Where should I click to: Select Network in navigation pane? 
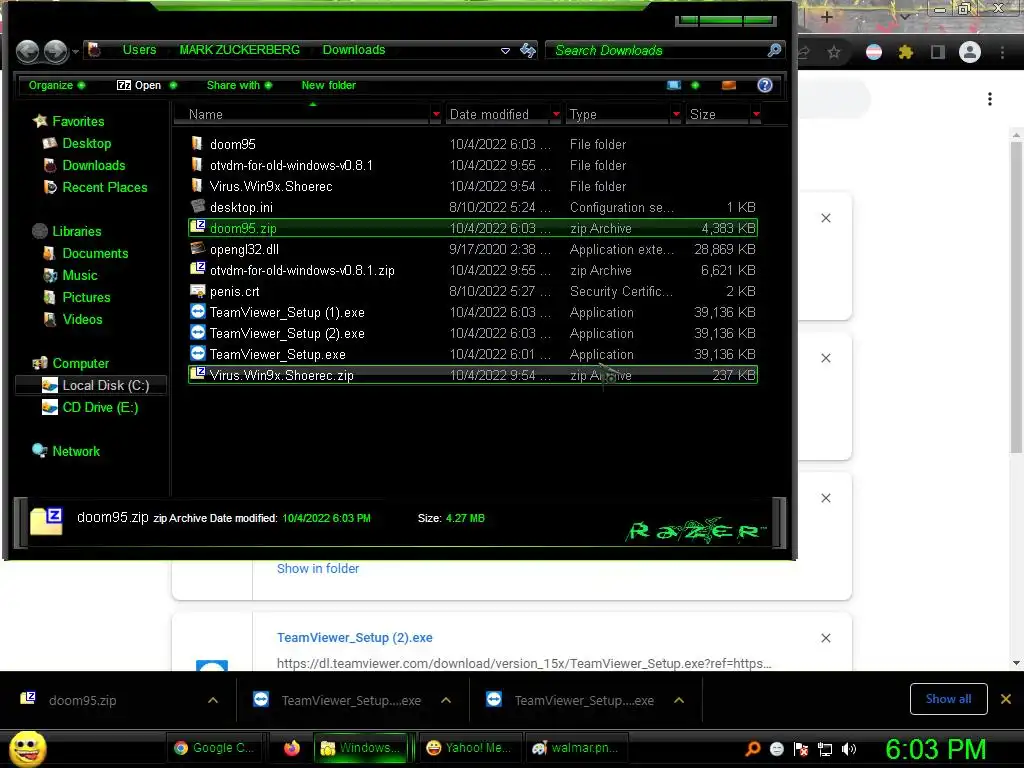[x=76, y=451]
